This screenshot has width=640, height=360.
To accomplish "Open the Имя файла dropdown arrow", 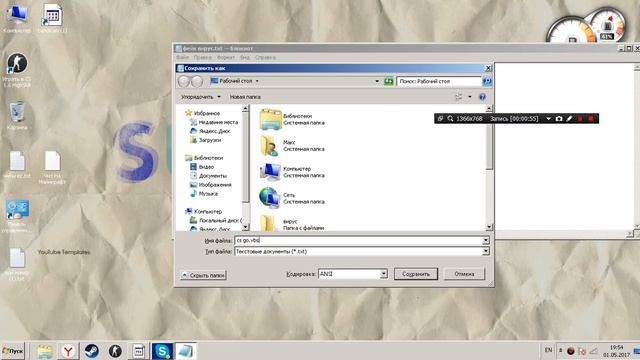I will tap(486, 240).
